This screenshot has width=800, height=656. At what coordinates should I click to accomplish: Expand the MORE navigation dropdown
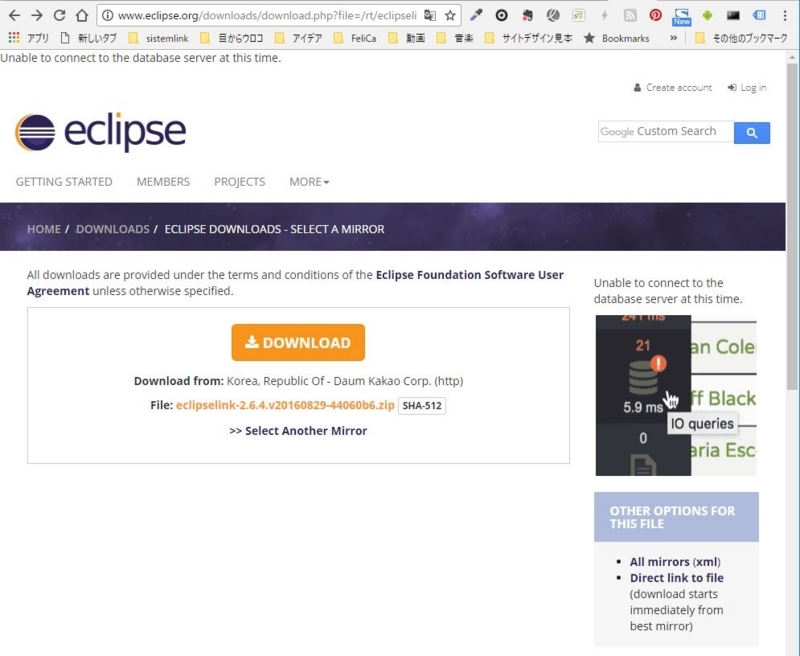coord(309,182)
